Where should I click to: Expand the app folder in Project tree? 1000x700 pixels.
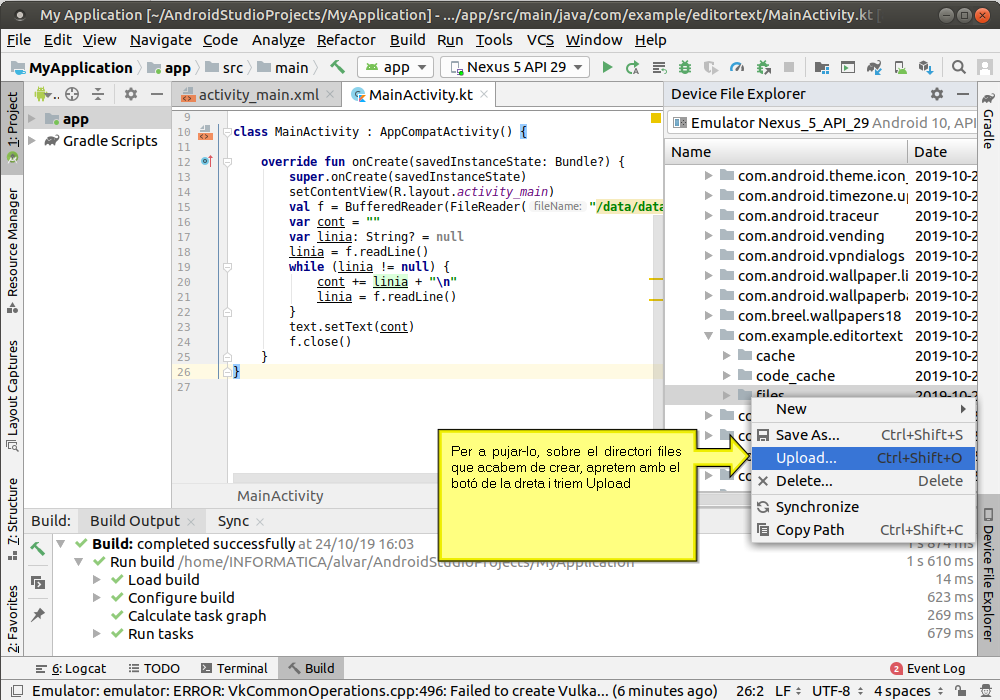point(32,119)
